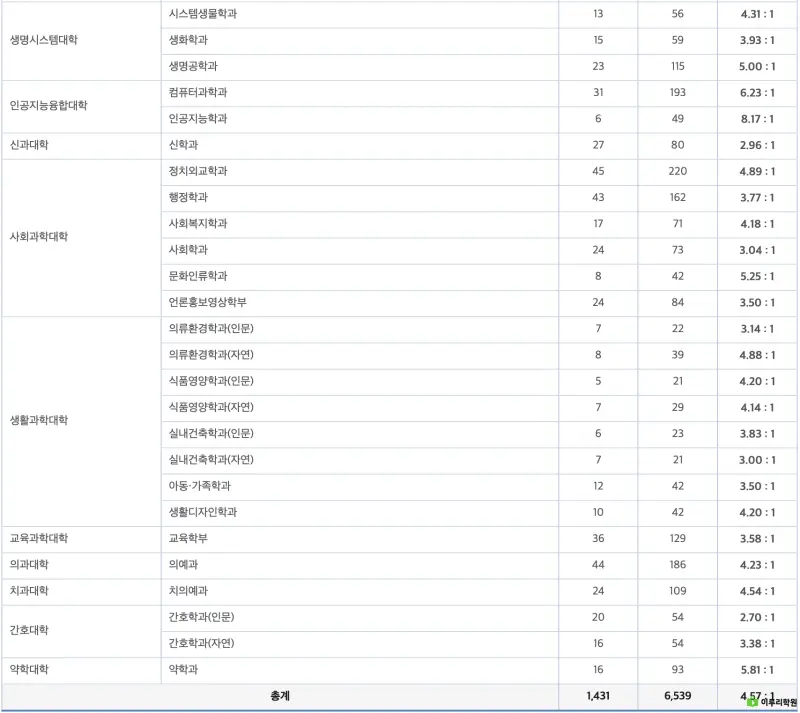Select the 치의예과 department label
The width and height of the screenshot is (800, 713).
[188, 591]
